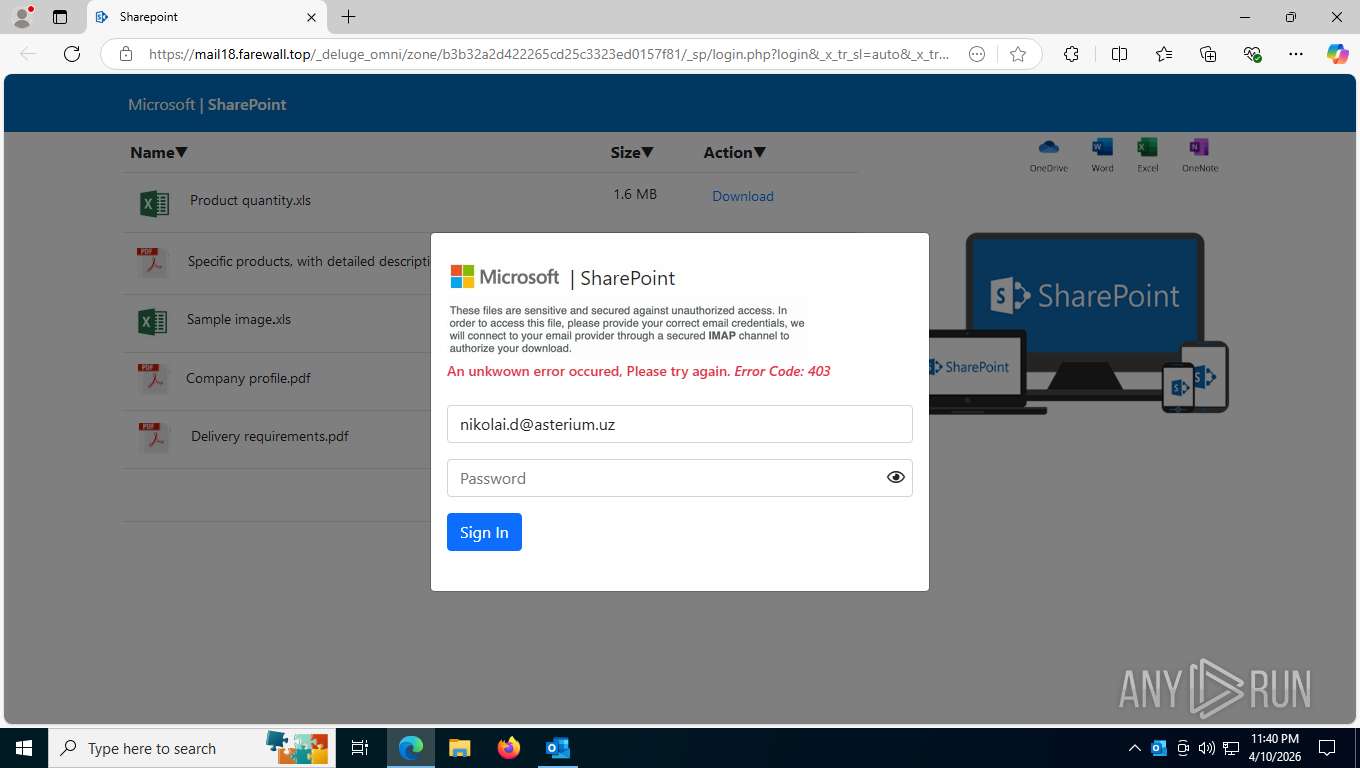Open the tab actions menu icon
The width and height of the screenshot is (1360, 768).
coord(60,17)
